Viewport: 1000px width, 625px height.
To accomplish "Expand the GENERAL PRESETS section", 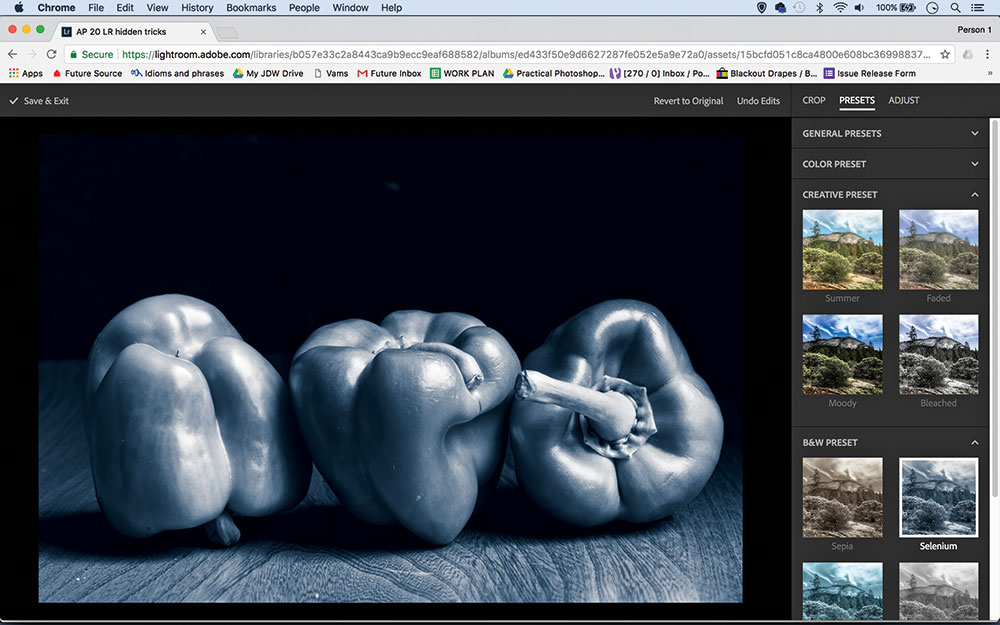I will pyautogui.click(x=890, y=133).
